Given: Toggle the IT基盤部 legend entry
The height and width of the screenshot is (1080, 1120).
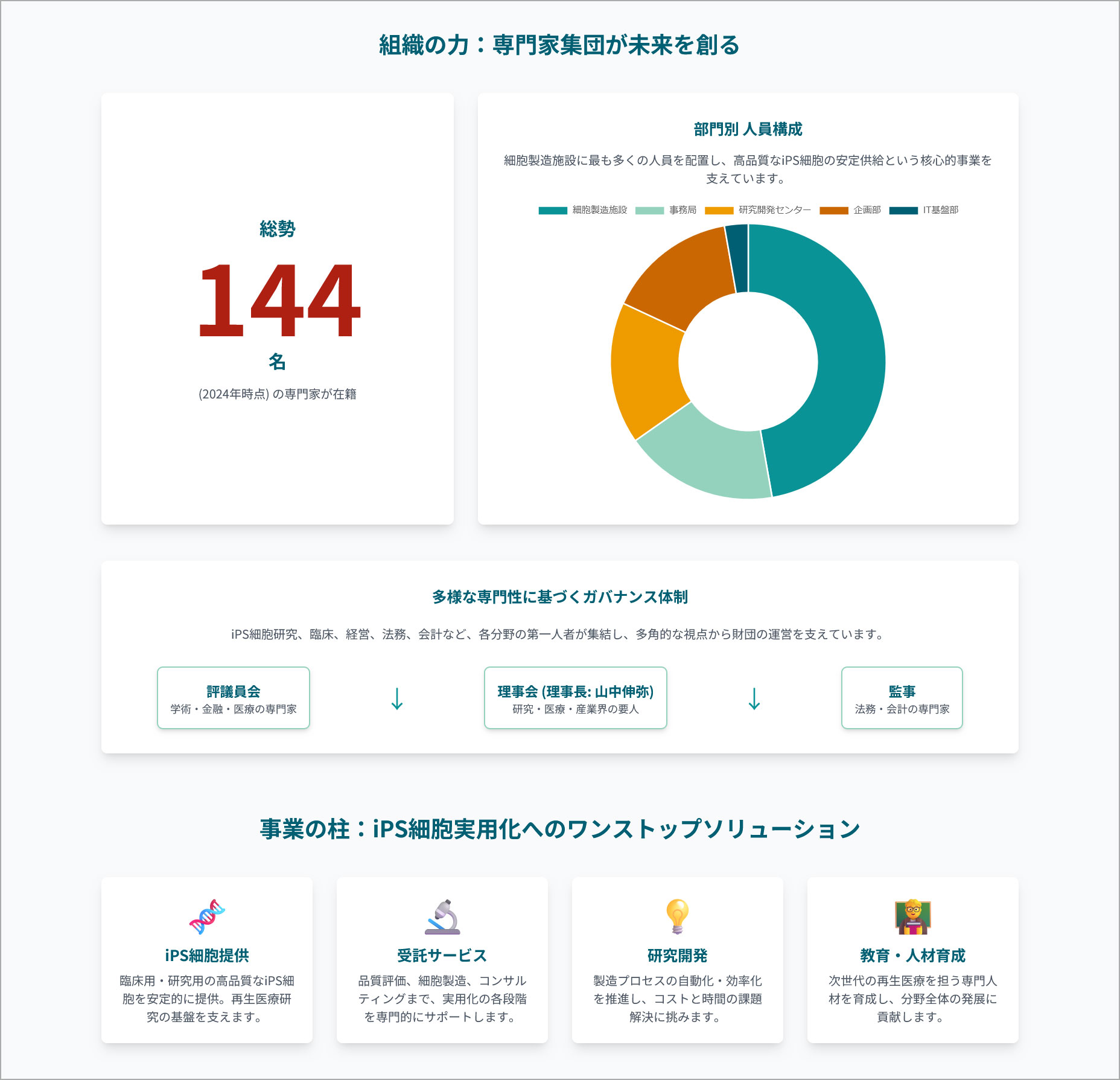Looking at the screenshot, I should point(924,210).
